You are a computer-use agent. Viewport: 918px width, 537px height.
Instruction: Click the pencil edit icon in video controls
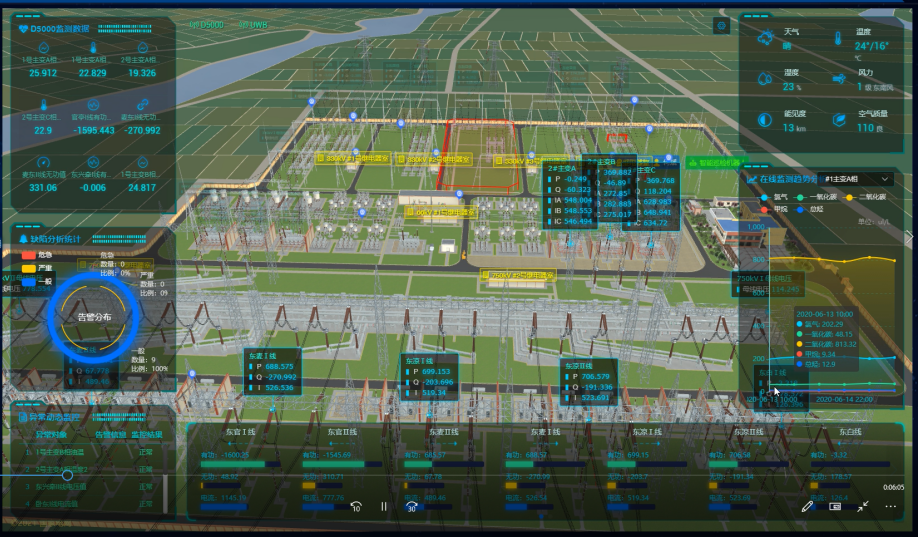point(807,506)
